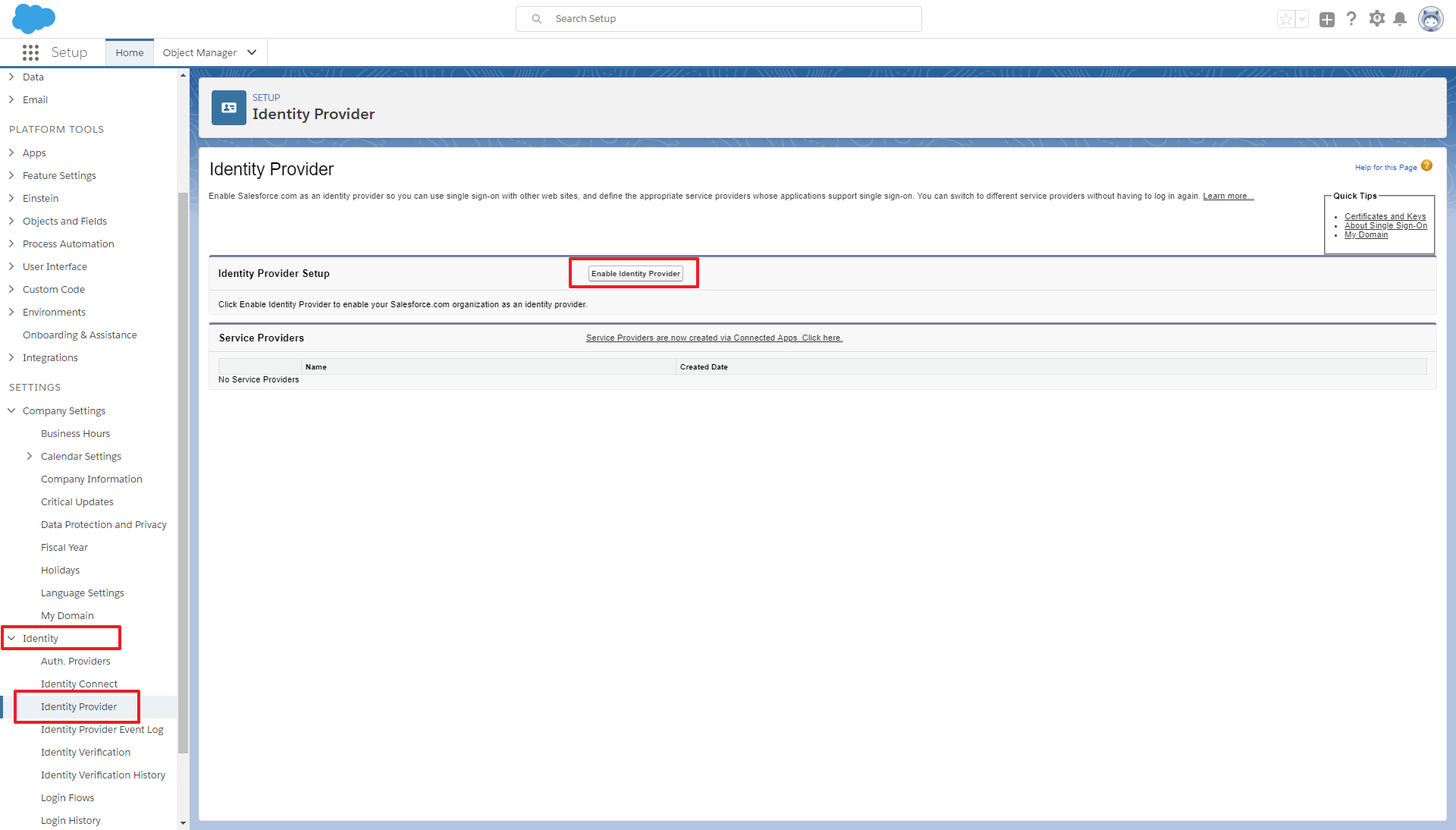Open Holidays settings
Image resolution: width=1456 pixels, height=830 pixels.
point(60,570)
